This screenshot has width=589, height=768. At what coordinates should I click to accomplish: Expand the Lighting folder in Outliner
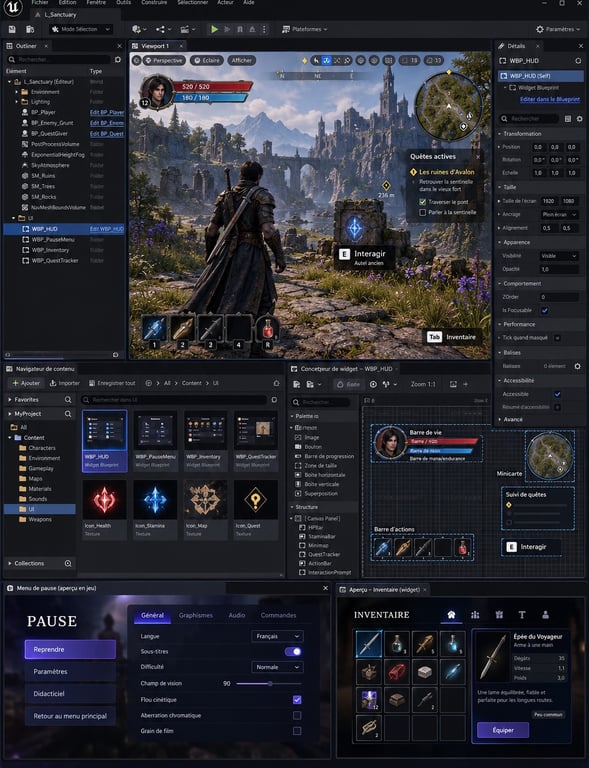click(17, 102)
